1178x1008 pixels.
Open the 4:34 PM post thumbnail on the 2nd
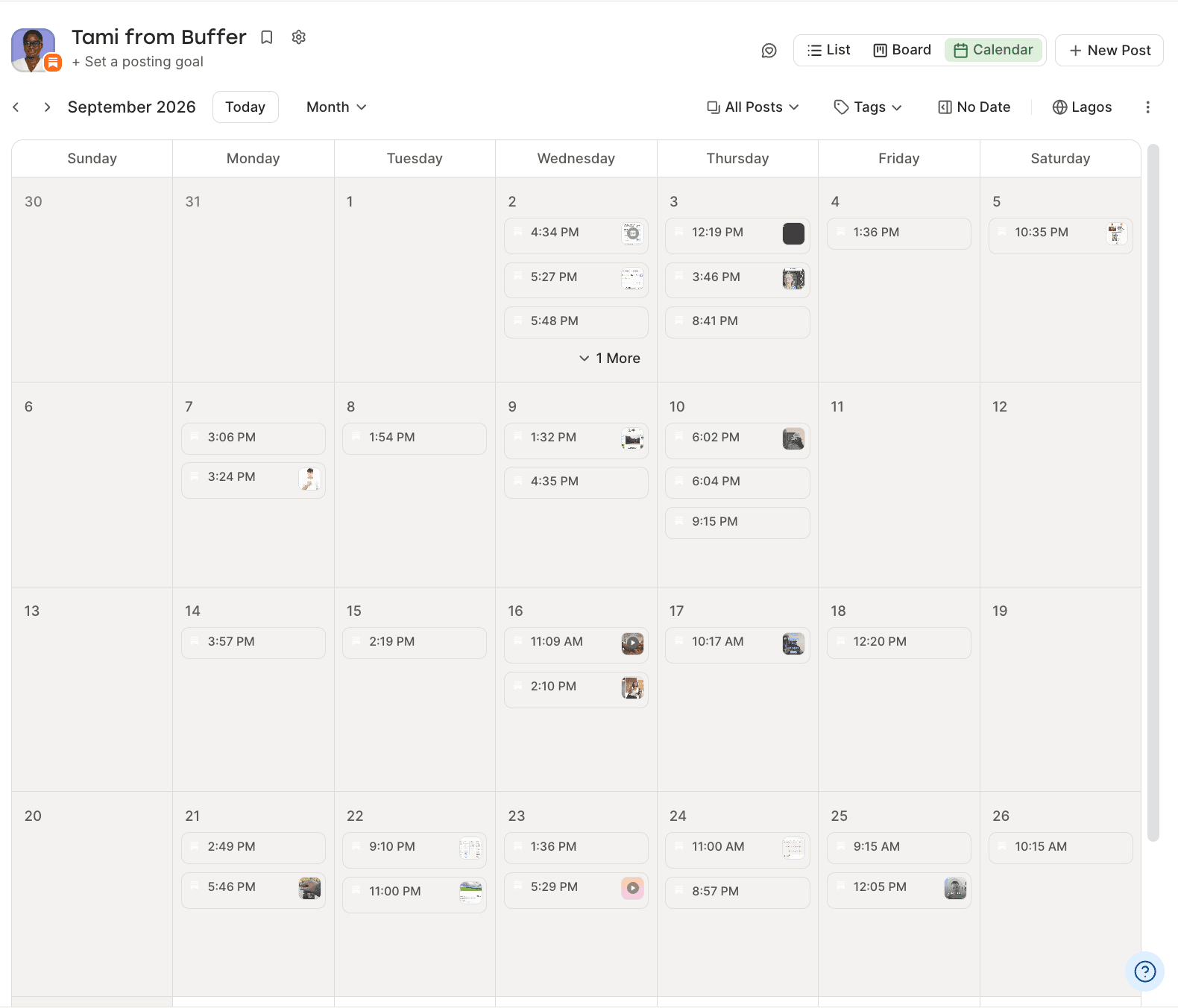[632, 233]
